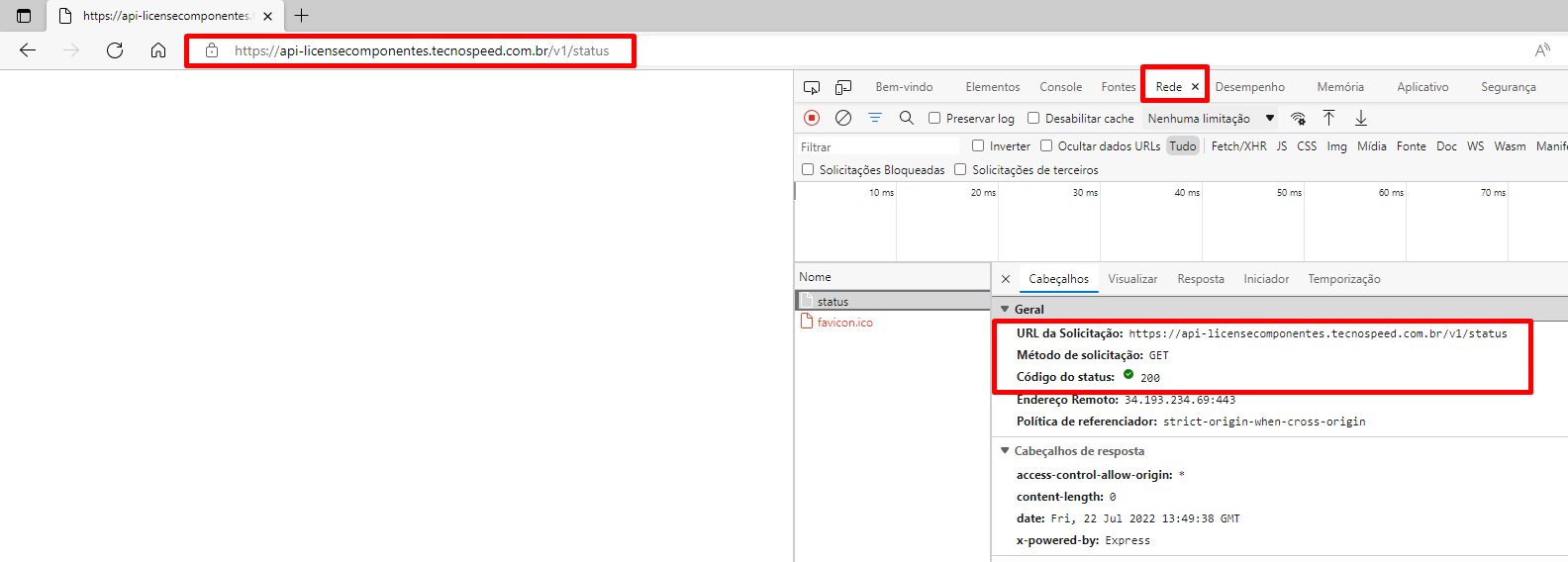The height and width of the screenshot is (562, 1568).
Task: Collapse the Cabeçalhos de resposta section
Action: coord(1005,451)
